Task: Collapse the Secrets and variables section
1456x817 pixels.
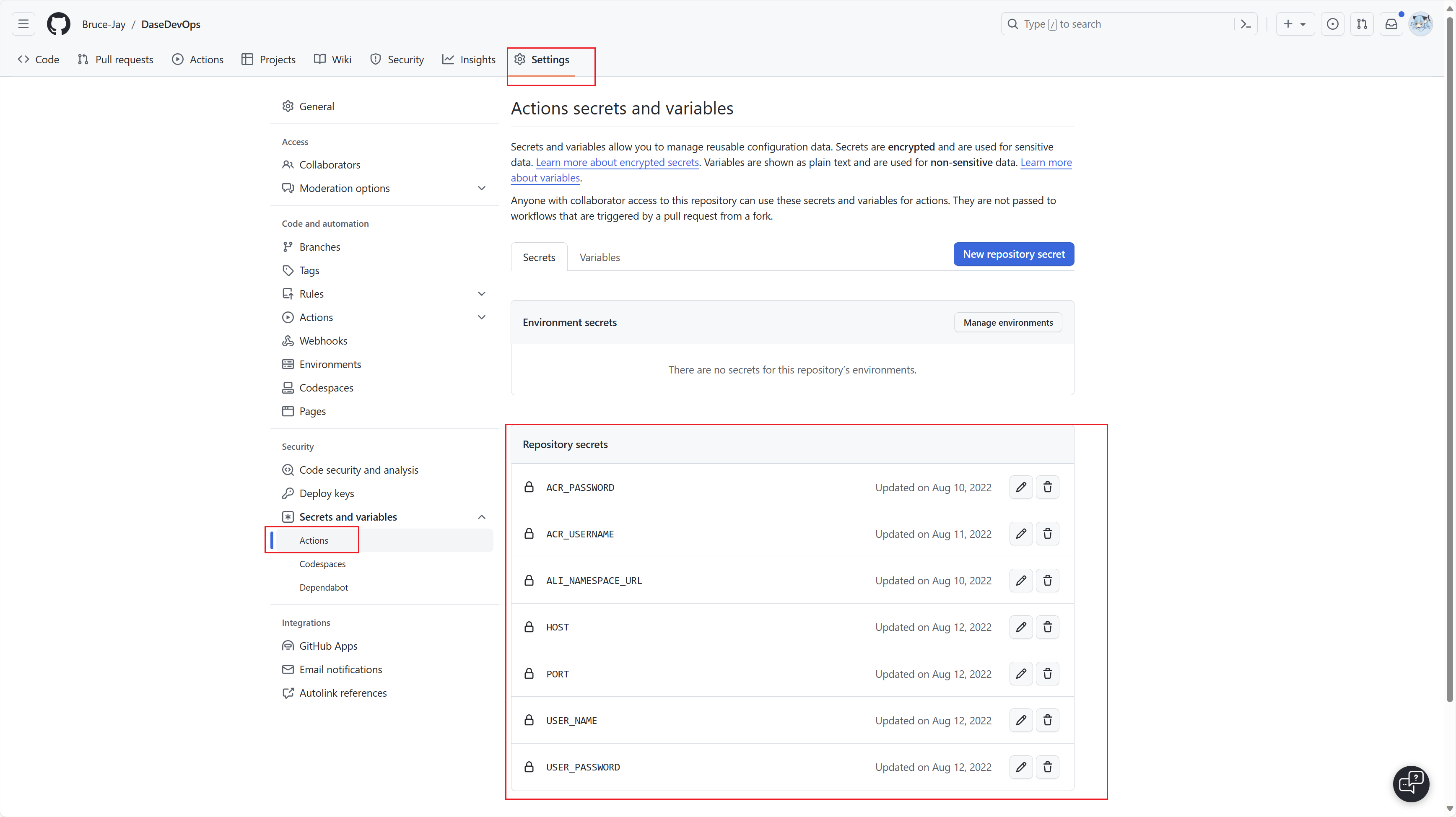Action: 481,517
